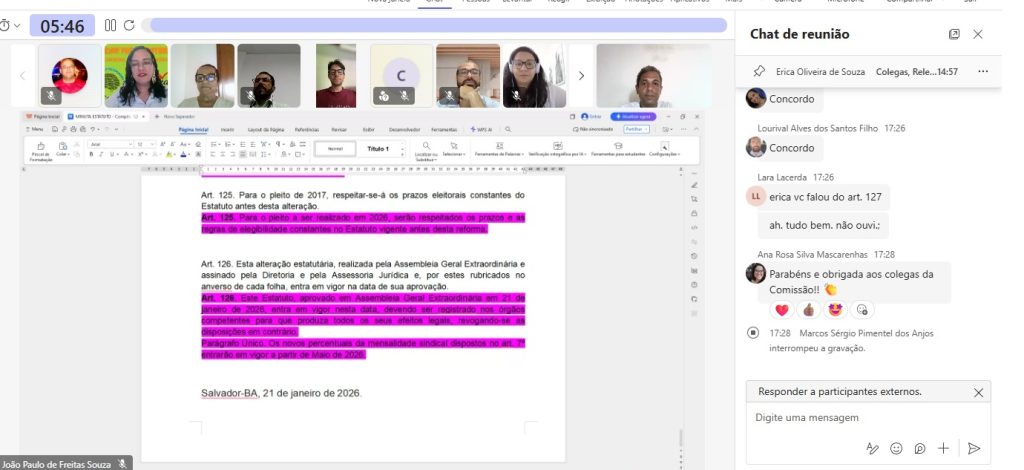
Task: Show next participants with right arrow
Action: click(x=581, y=75)
